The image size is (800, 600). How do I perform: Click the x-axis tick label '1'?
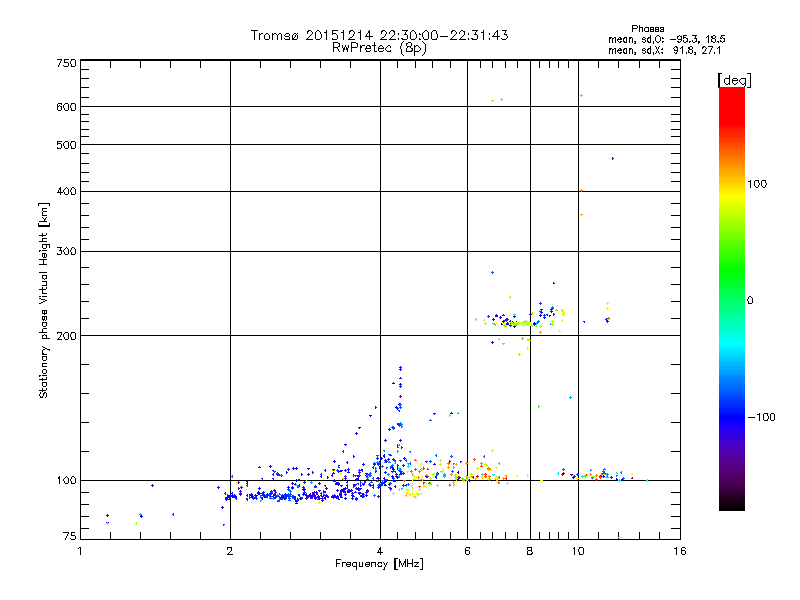(x=80, y=551)
